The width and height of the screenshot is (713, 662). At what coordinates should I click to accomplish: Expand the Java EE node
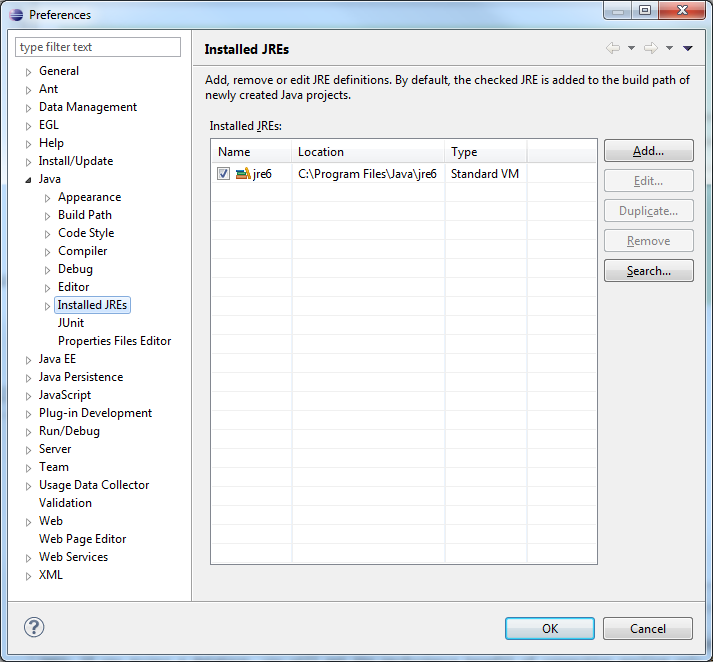coord(28,360)
